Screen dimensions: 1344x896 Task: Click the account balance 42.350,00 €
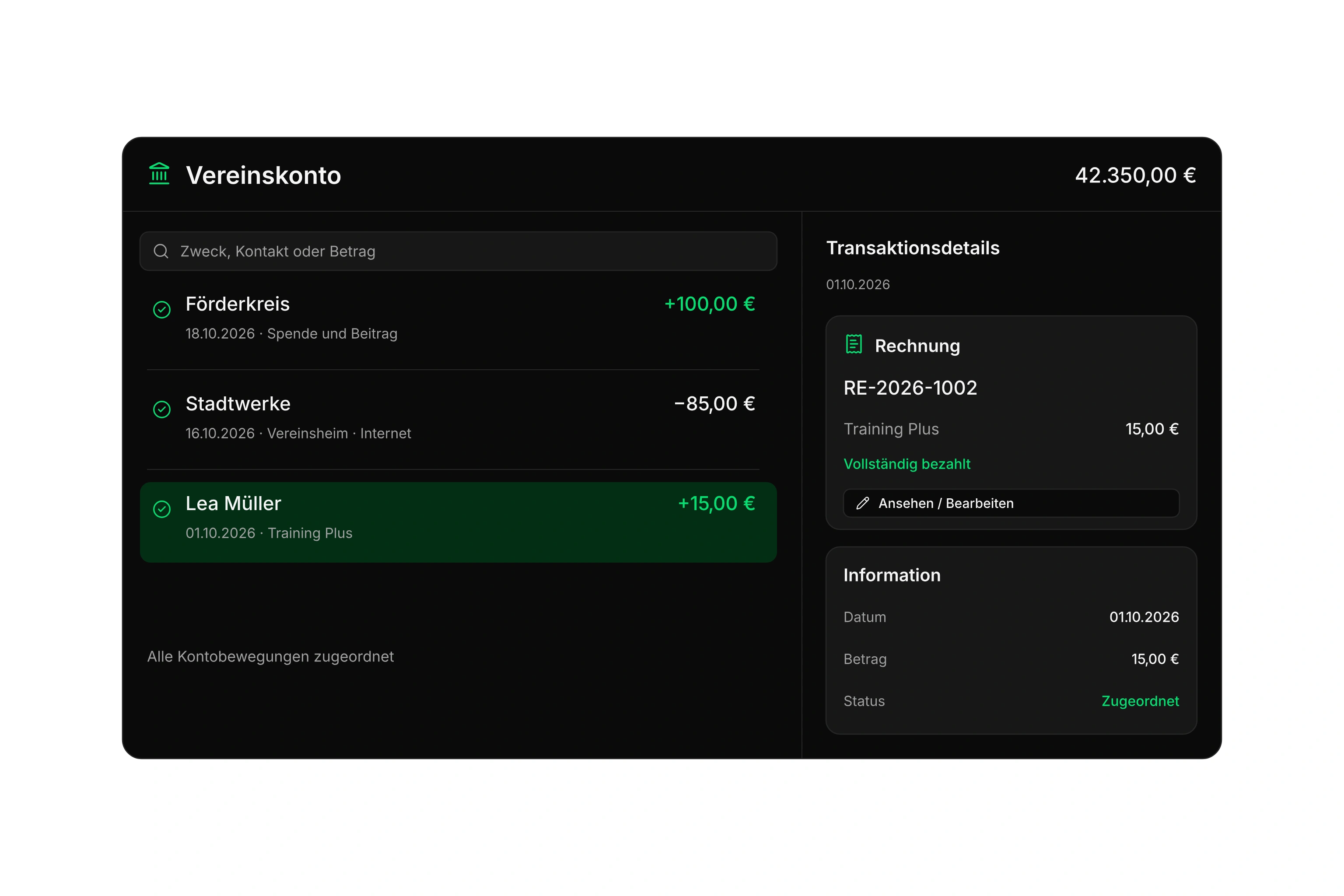click(1135, 175)
